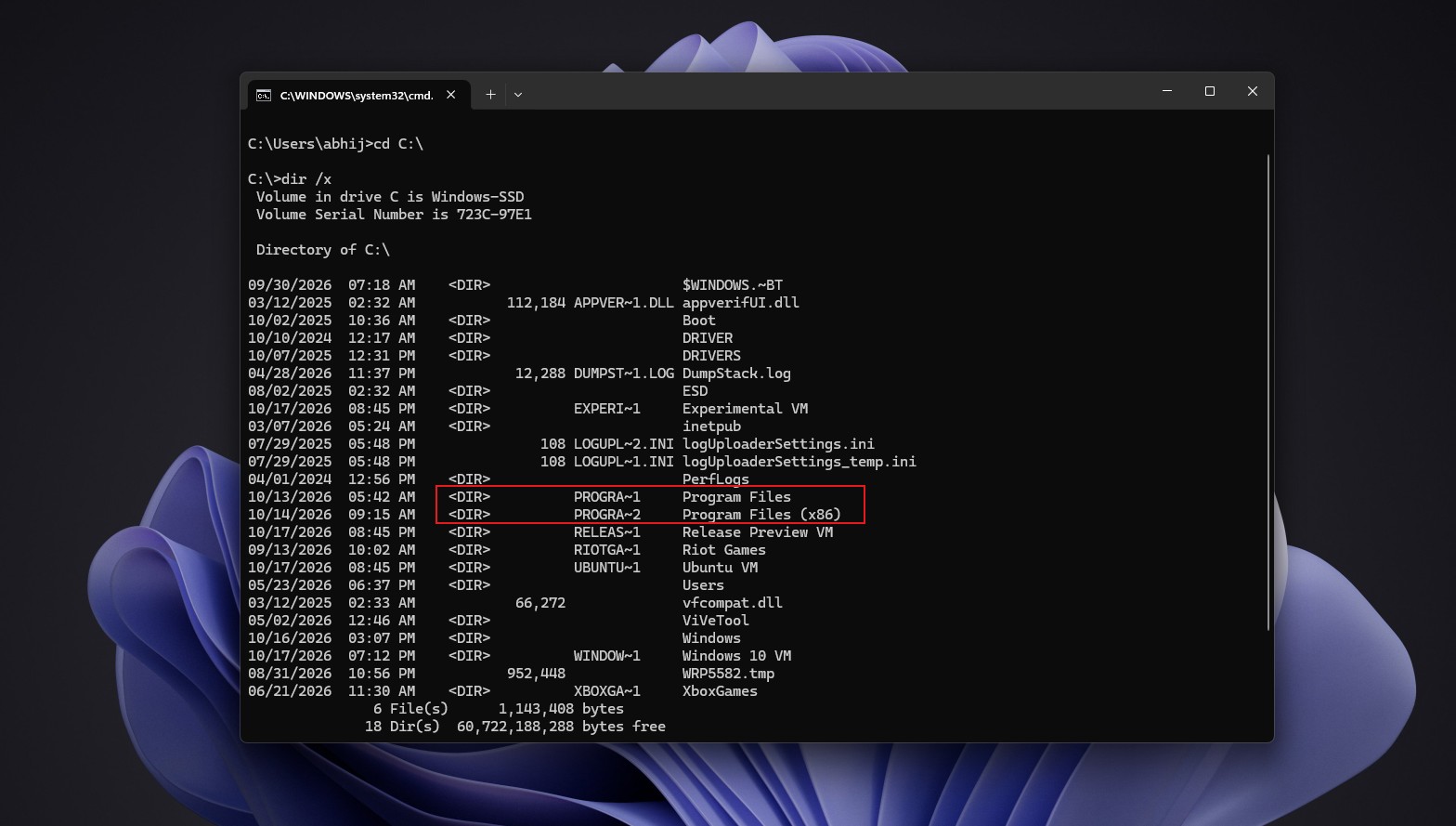Click the 'DumpStack.log' file name

point(736,374)
